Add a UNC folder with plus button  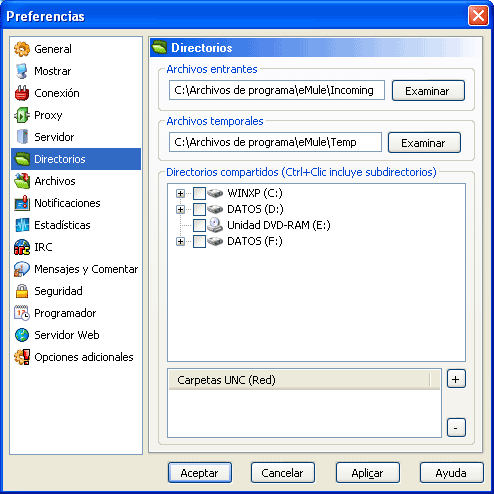[x=456, y=379]
